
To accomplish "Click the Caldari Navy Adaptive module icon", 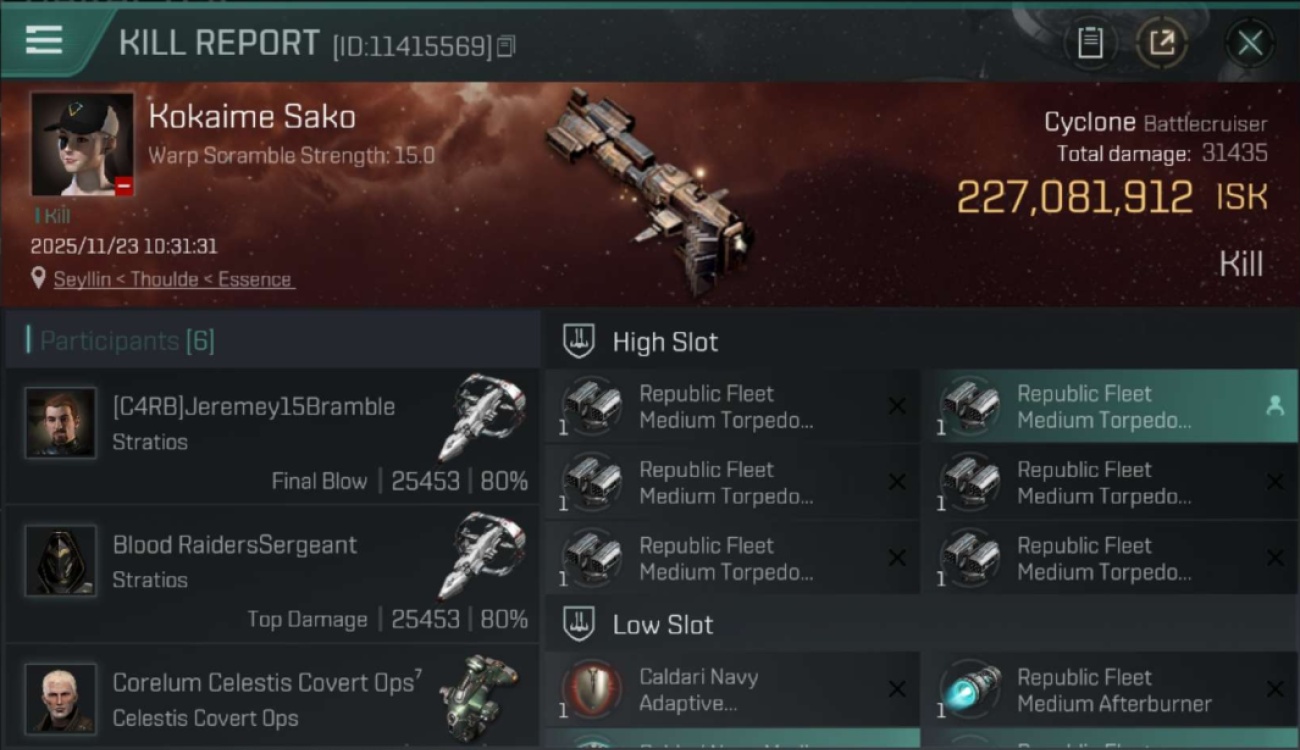I will click(x=592, y=689).
